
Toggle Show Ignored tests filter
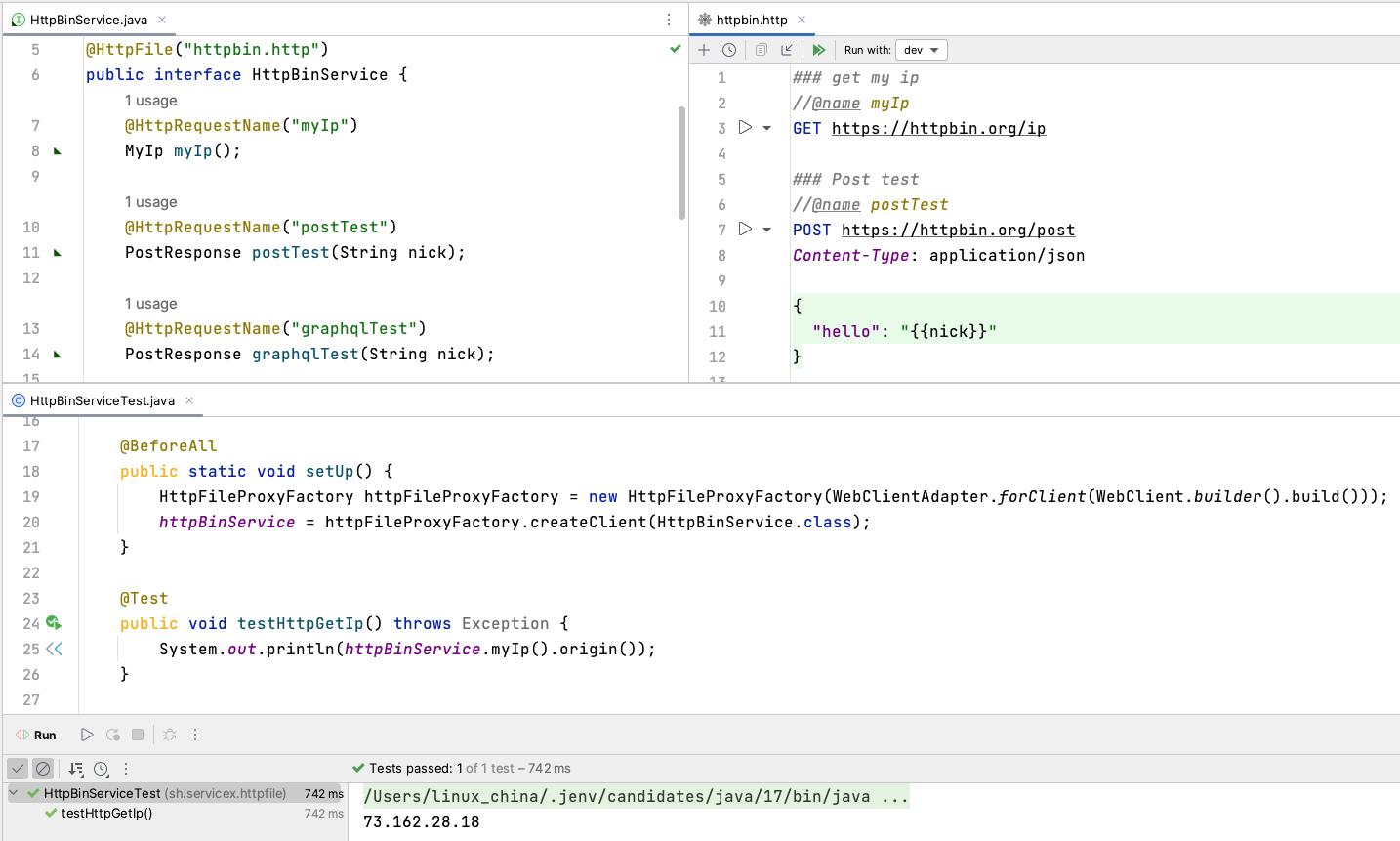point(43,769)
